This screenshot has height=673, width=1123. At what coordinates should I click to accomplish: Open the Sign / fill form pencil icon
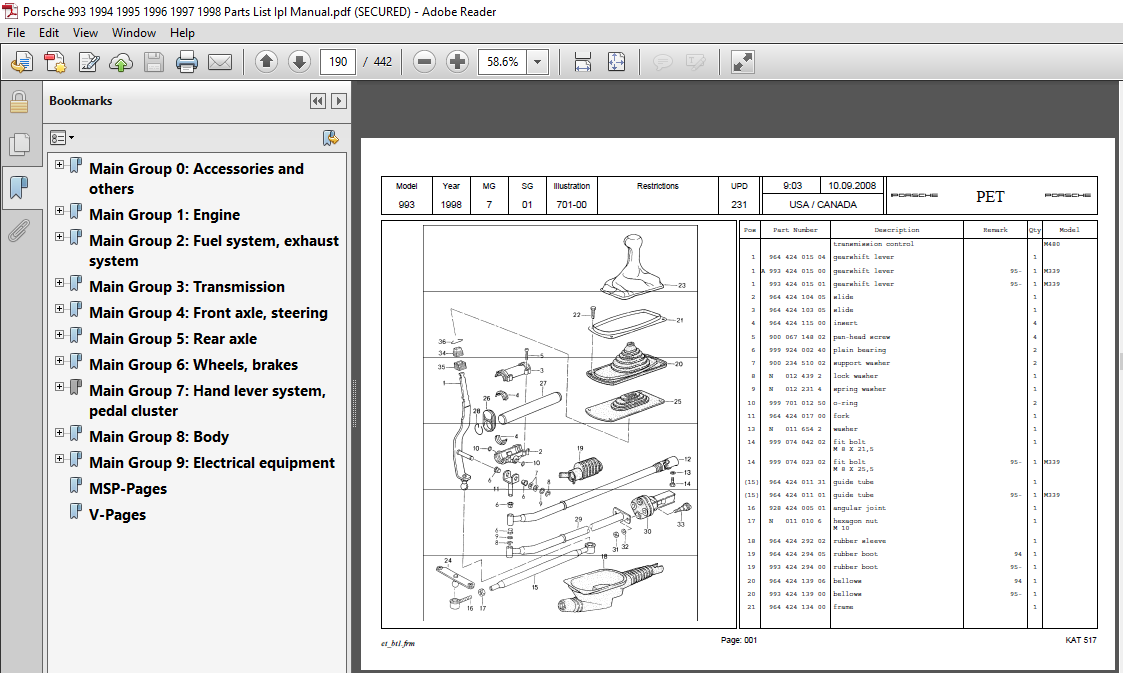tap(89, 62)
